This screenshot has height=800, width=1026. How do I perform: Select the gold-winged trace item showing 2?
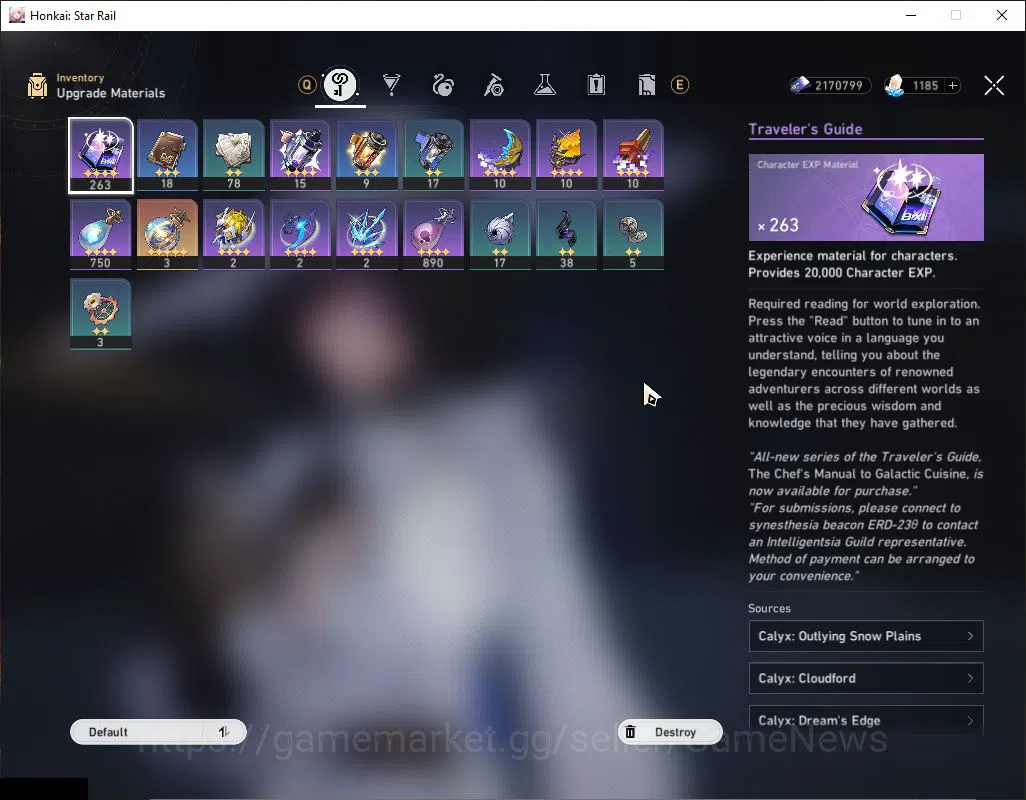coord(234,234)
